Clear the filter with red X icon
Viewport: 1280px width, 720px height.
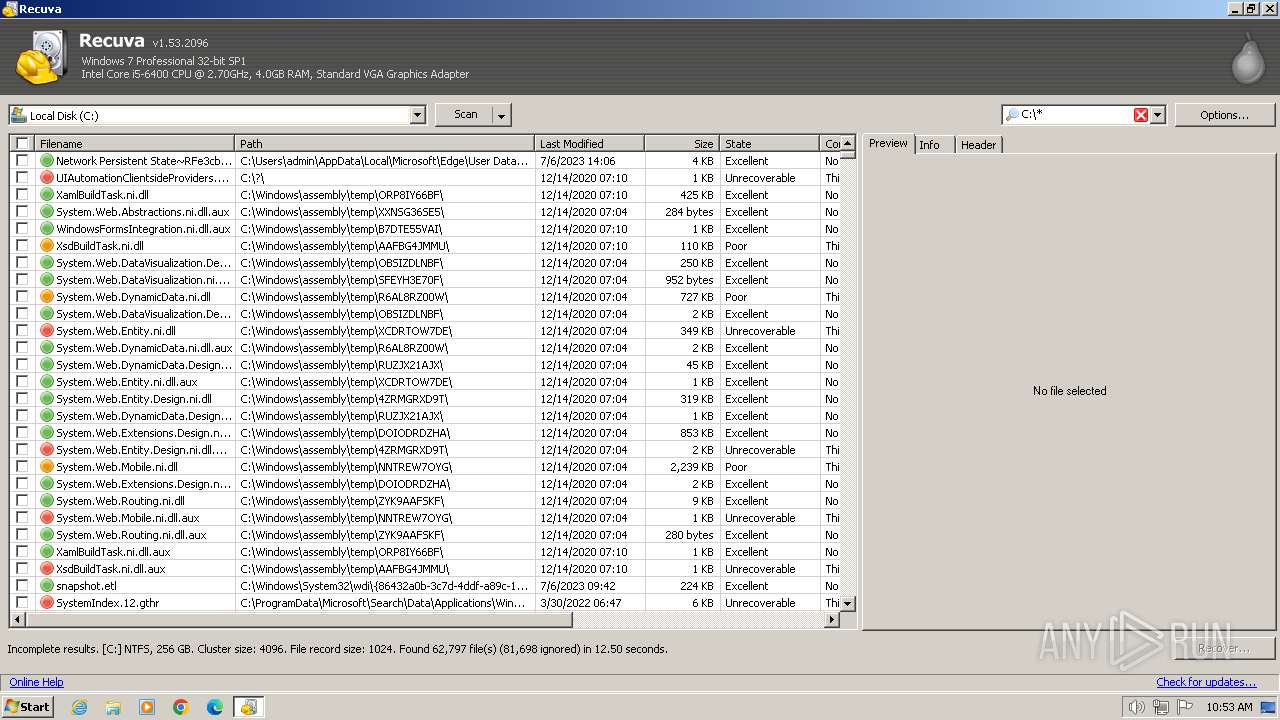(x=1141, y=115)
